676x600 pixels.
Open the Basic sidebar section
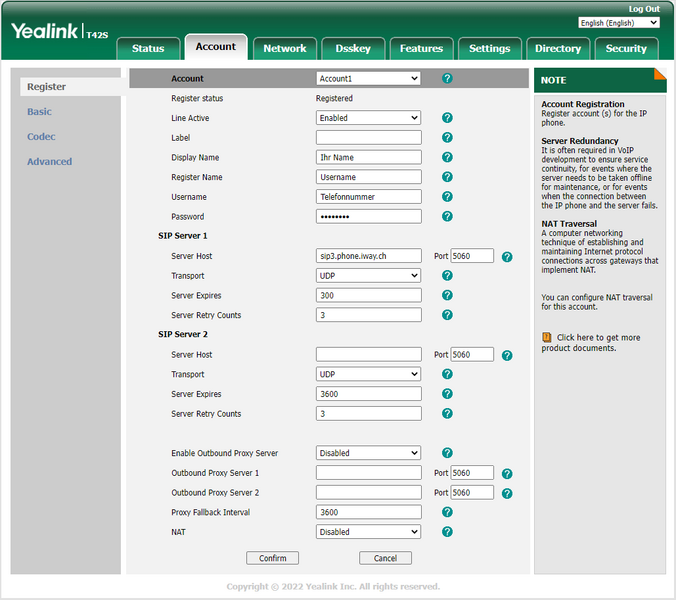pyautogui.click(x=39, y=112)
